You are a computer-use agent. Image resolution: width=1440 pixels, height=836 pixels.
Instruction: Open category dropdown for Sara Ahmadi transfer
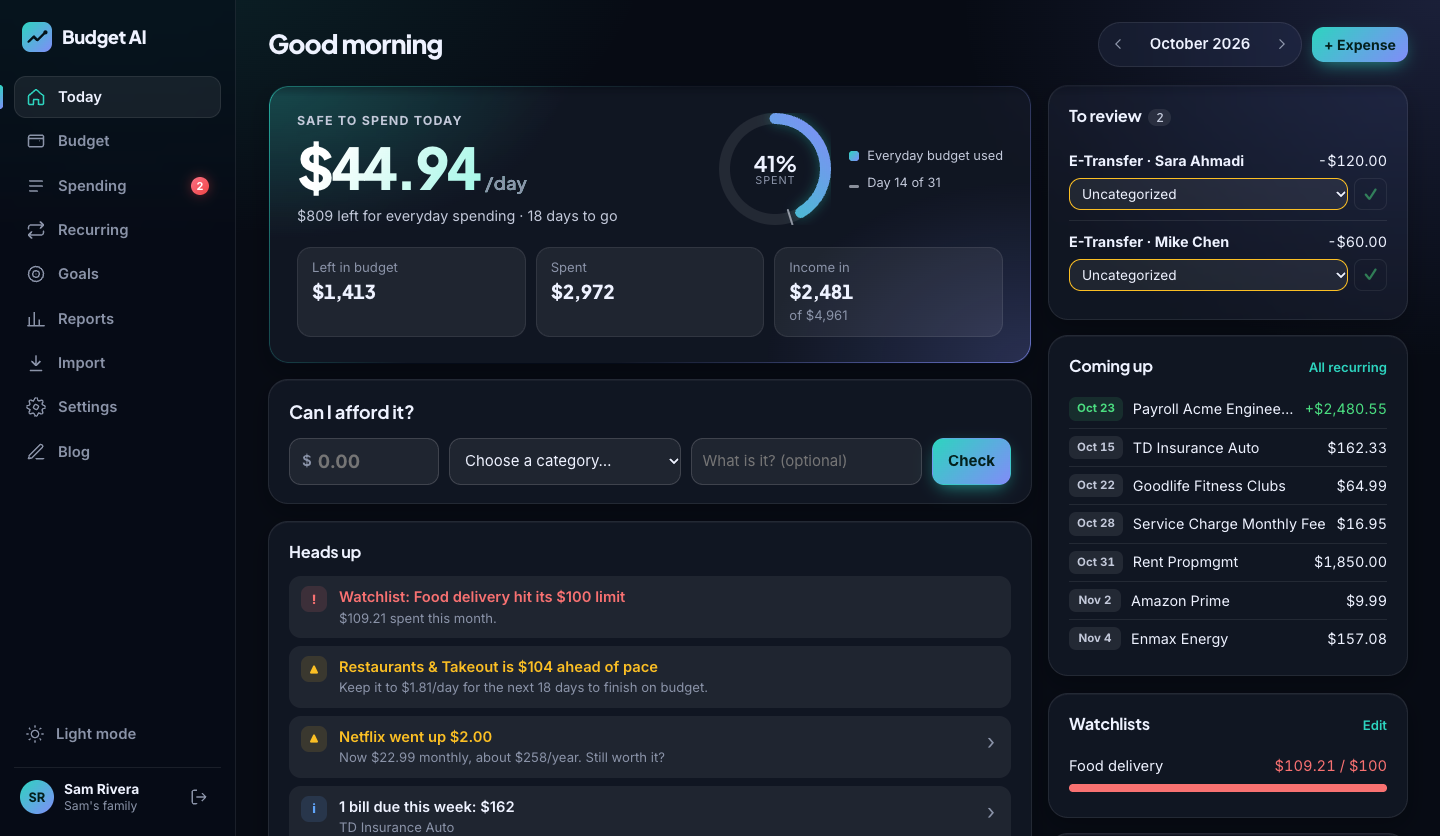(x=1208, y=194)
